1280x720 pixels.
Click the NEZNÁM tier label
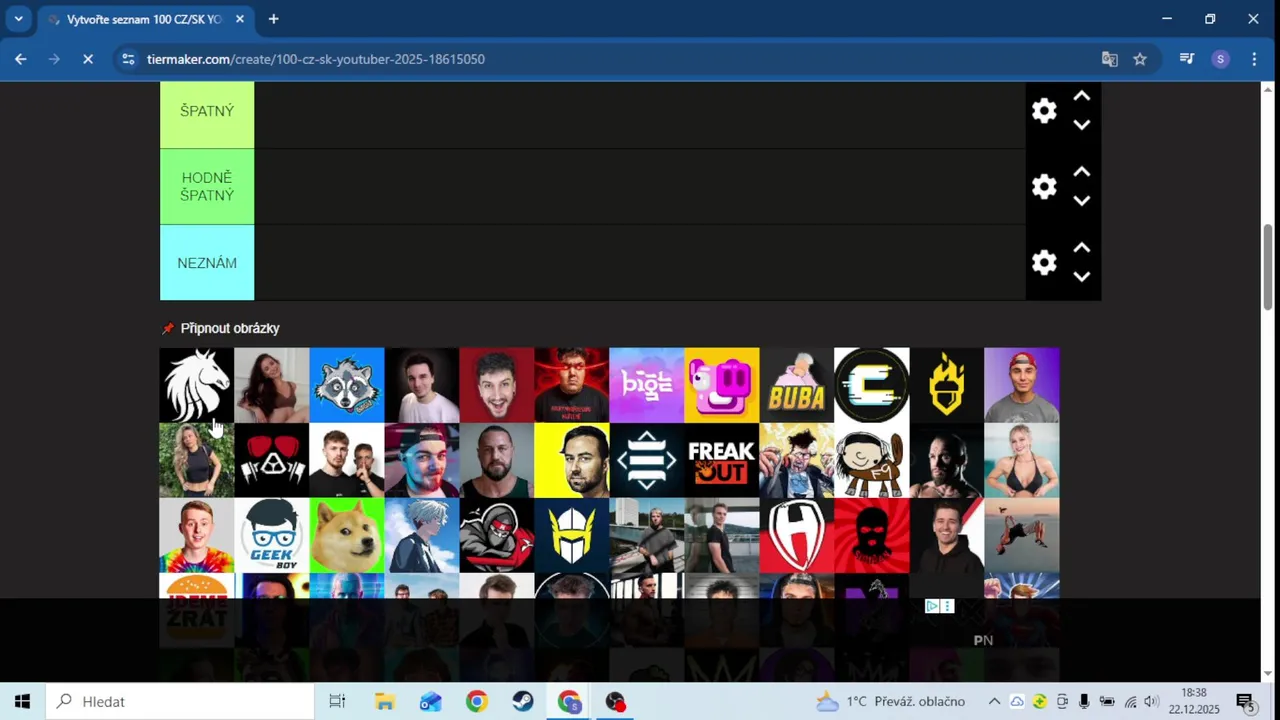(207, 263)
